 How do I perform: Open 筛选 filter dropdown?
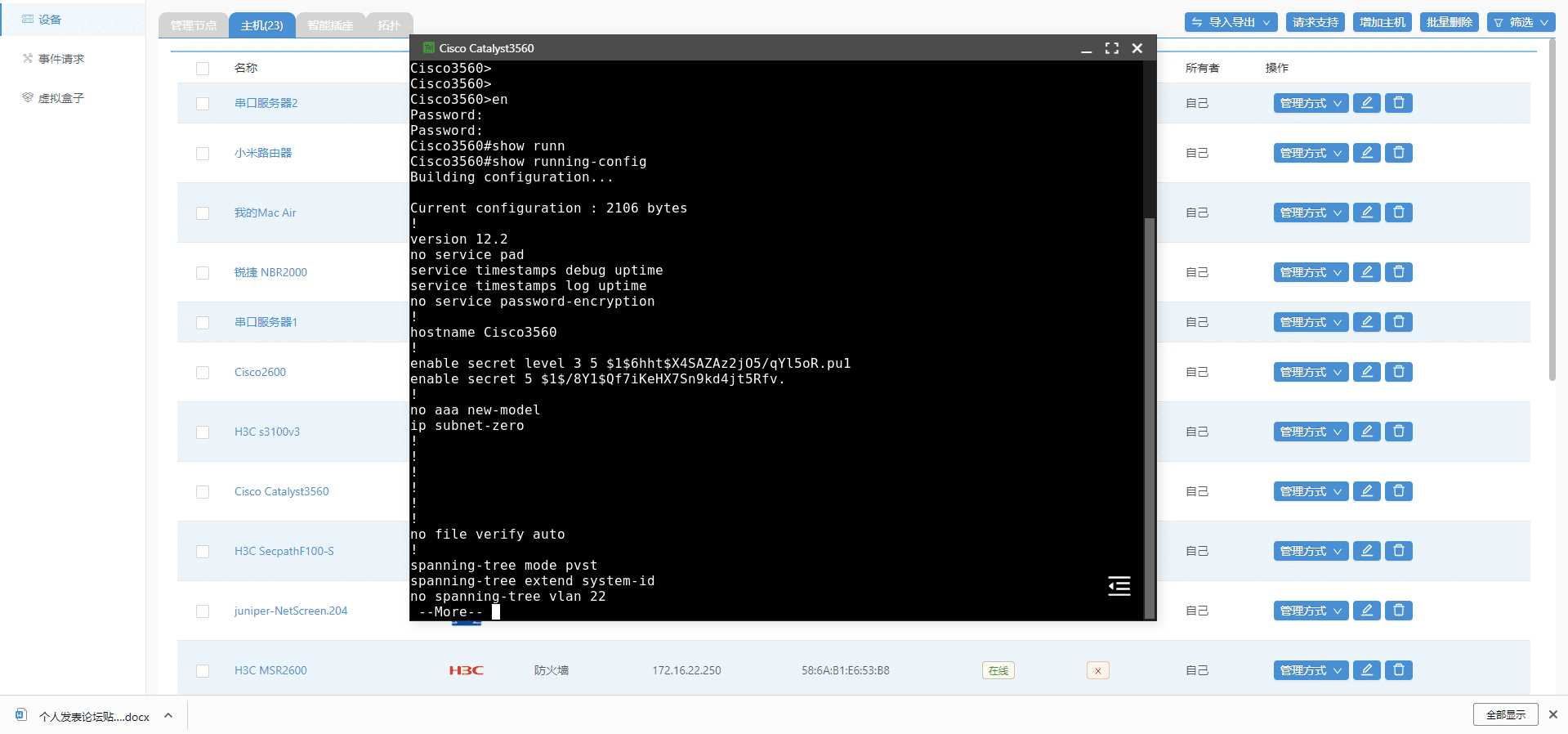point(1521,22)
